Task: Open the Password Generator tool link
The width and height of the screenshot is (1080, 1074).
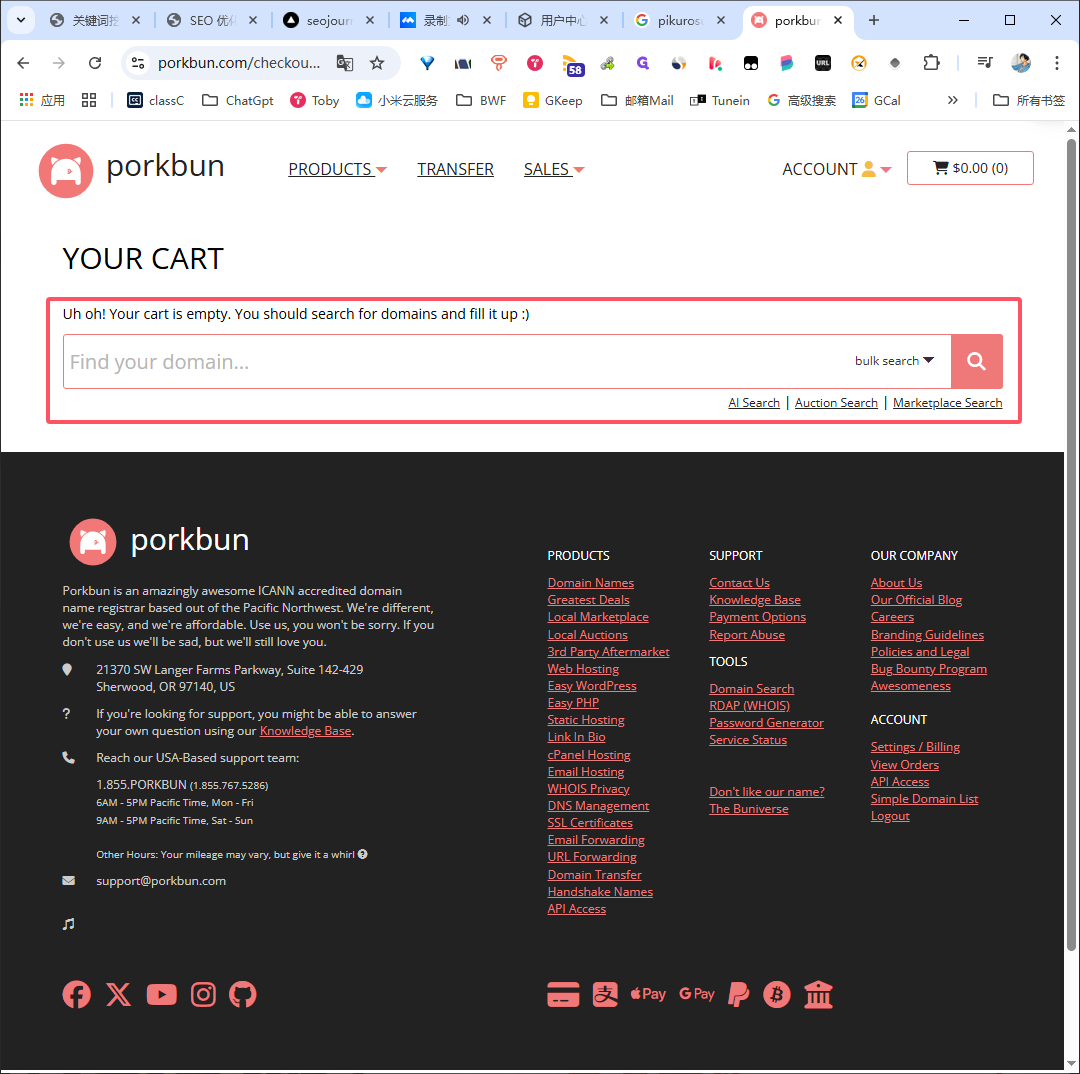Action: coord(766,723)
